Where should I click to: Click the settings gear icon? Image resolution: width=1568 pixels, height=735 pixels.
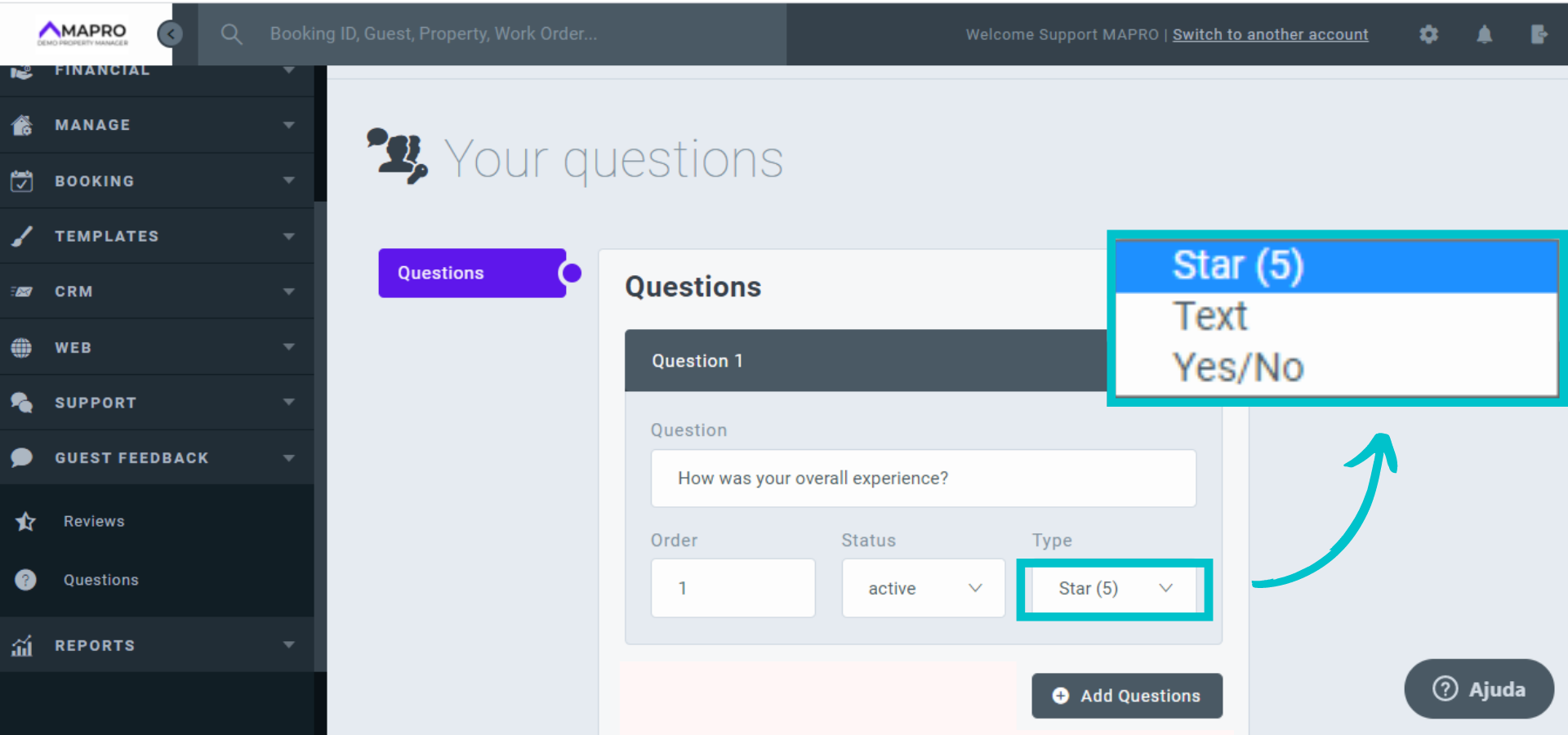click(1428, 34)
